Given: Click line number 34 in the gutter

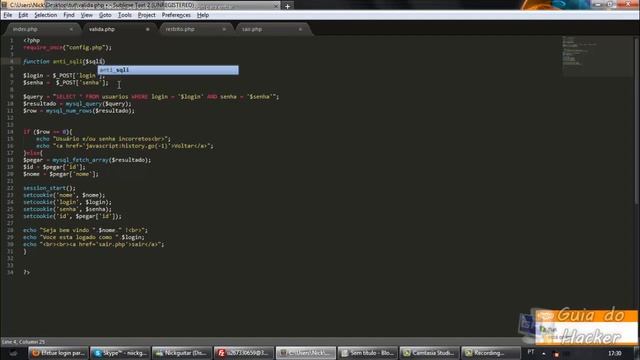Looking at the screenshot, I should tap(10, 272).
